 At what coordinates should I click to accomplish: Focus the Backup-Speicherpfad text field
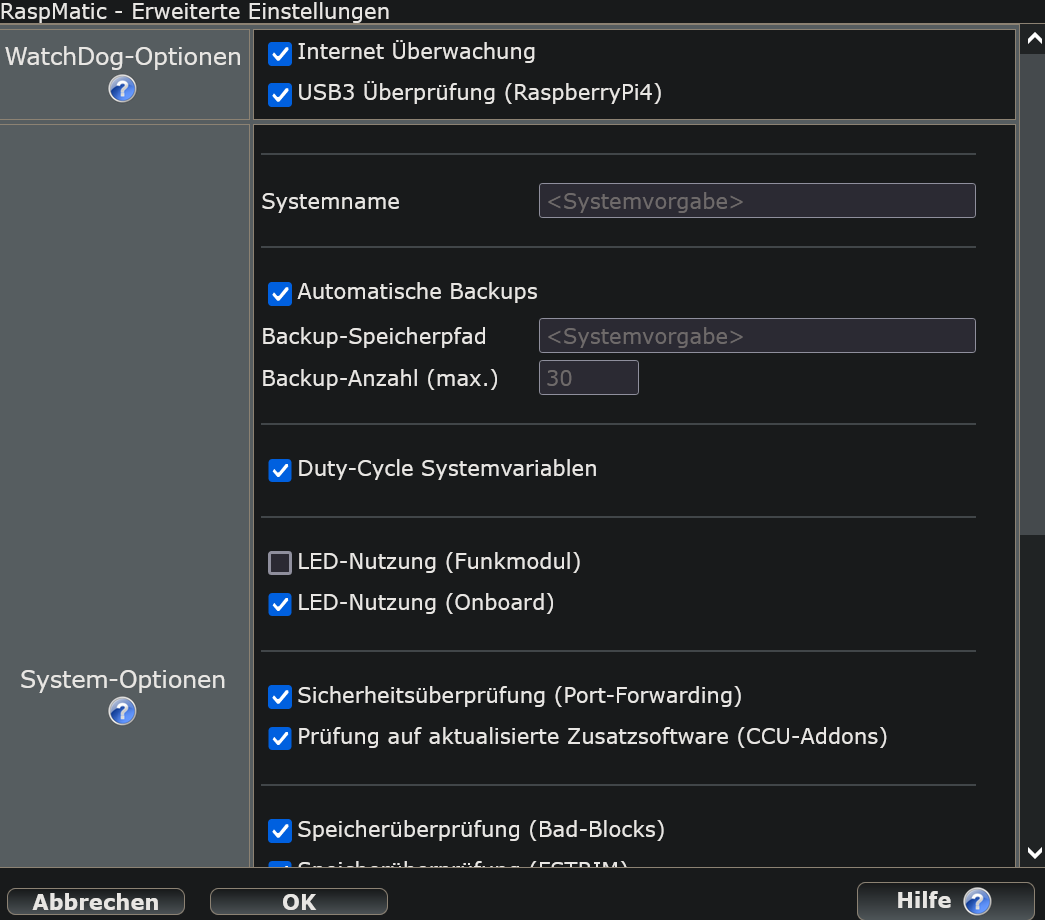tap(756, 336)
